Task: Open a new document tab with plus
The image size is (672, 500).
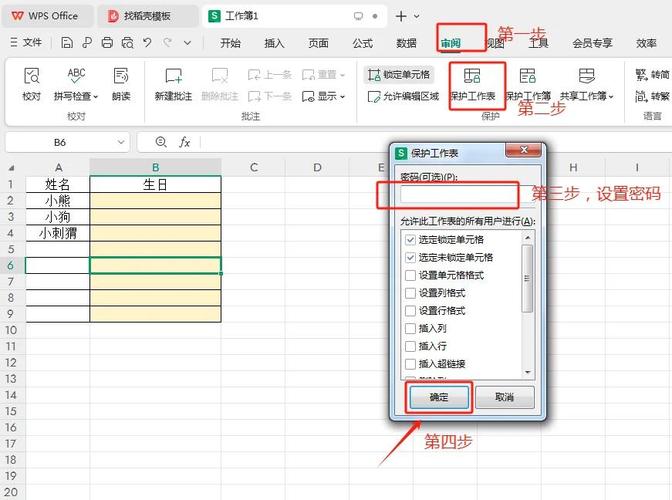Action: coord(401,16)
